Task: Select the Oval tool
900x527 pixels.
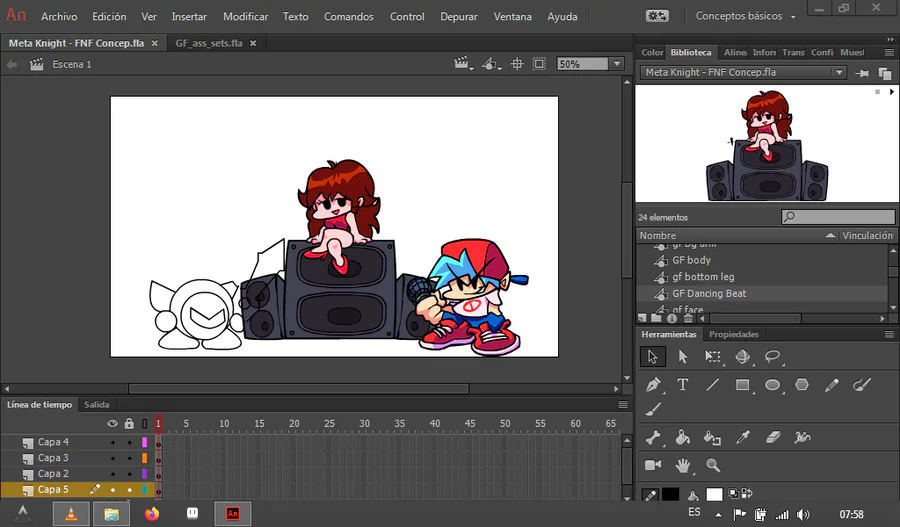Action: (x=773, y=385)
